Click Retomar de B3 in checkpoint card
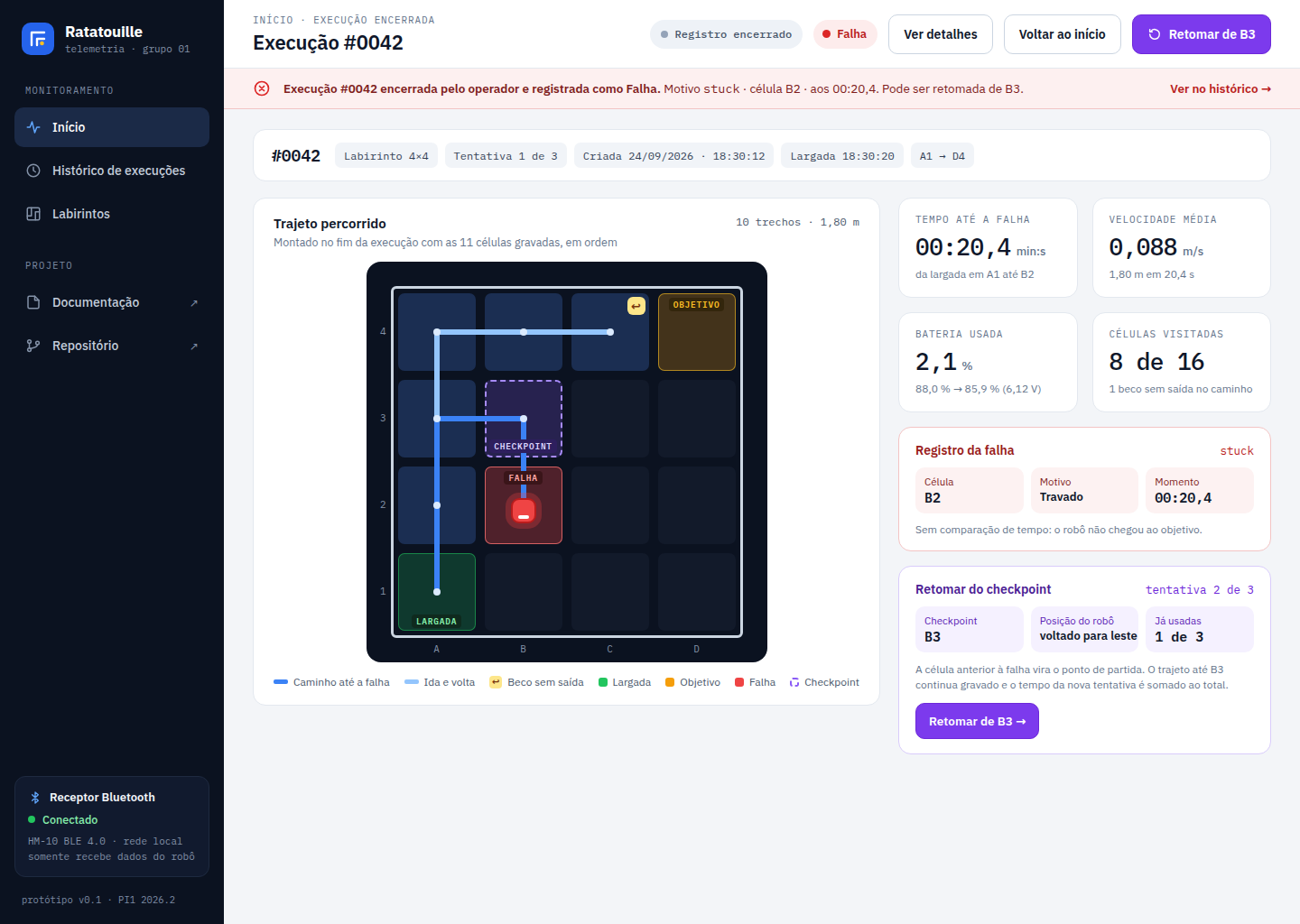Image resolution: width=1300 pixels, height=924 pixels. coord(977,721)
